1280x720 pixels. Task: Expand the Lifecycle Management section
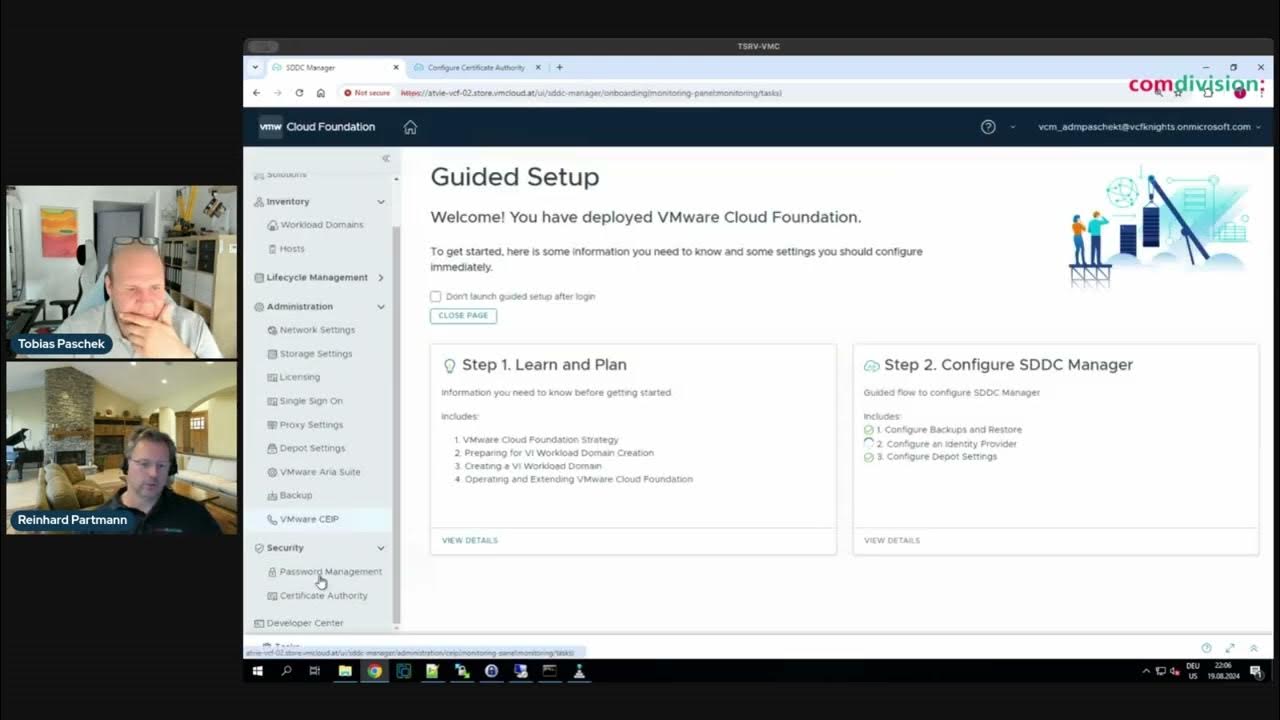coord(380,278)
